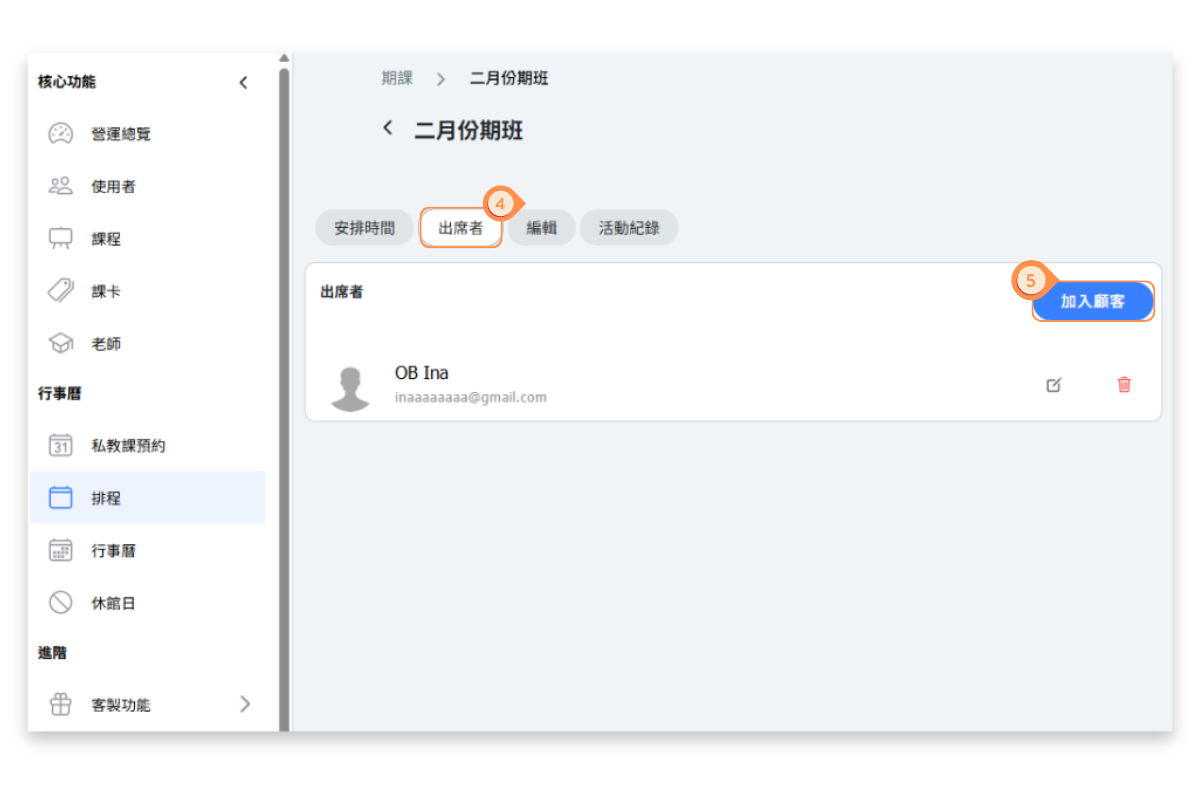1200x800 pixels.
Task: Open the 老師 teachers section
Action: coord(105,344)
